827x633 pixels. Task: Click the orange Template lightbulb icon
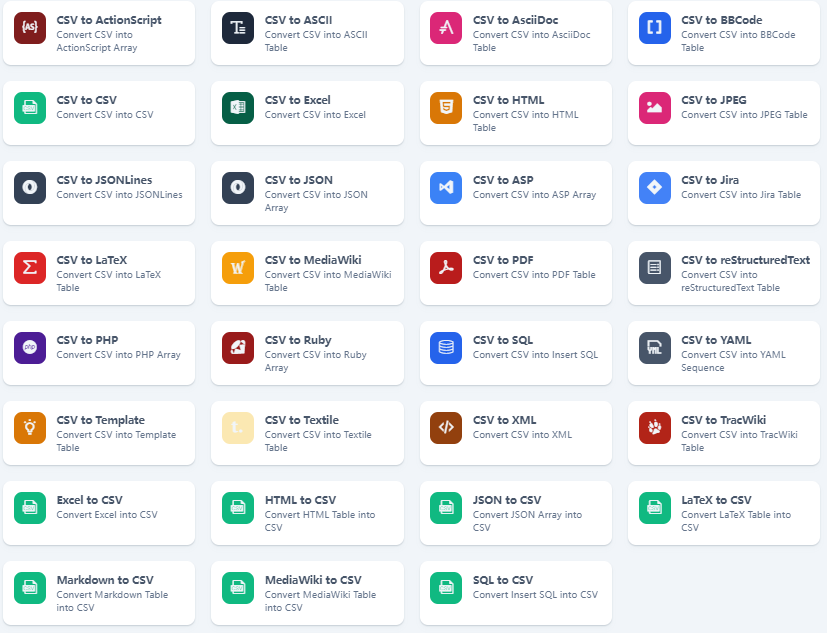pos(30,427)
